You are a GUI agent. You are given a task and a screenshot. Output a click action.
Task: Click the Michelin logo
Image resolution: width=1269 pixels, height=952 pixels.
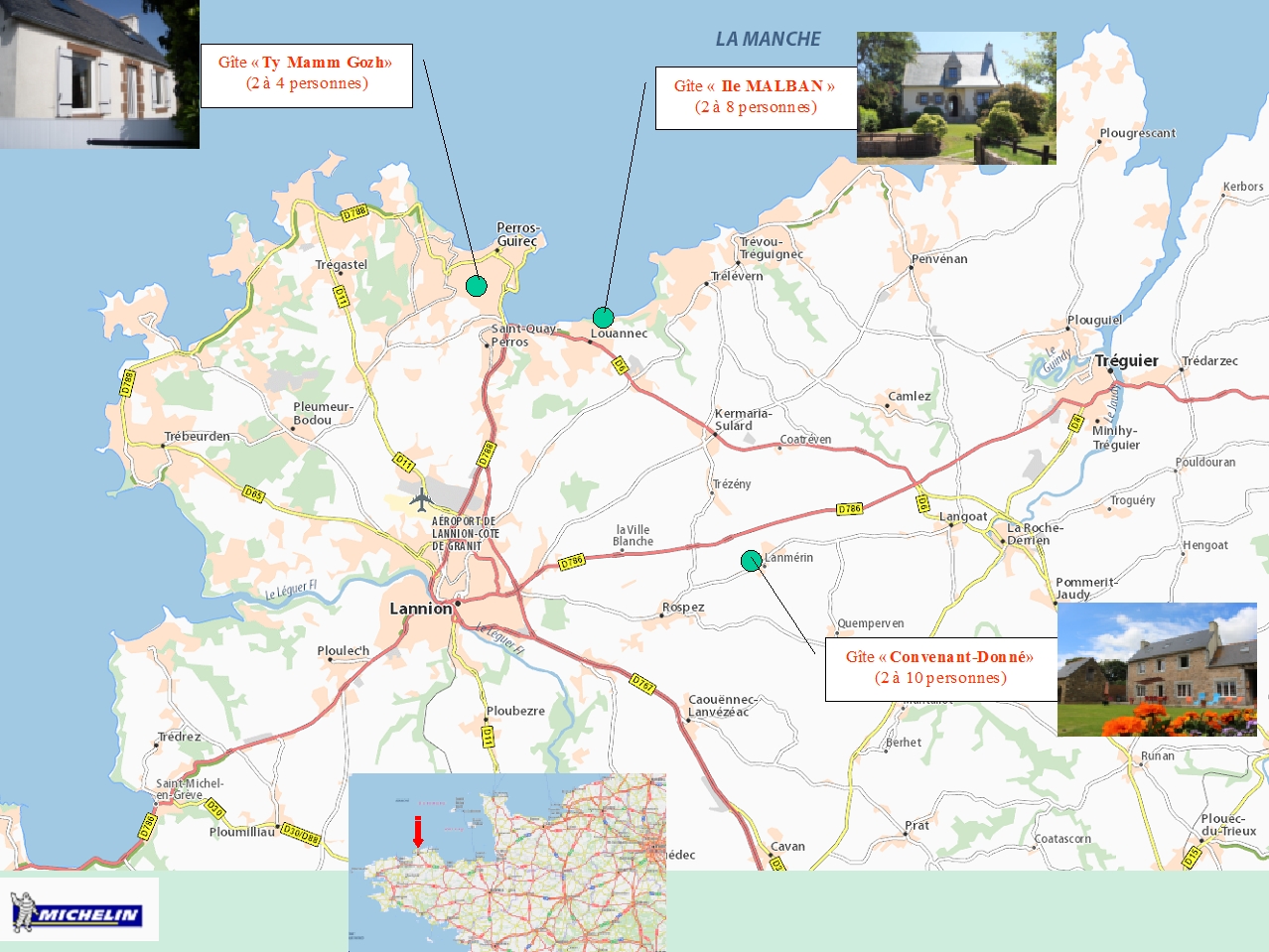point(77,911)
